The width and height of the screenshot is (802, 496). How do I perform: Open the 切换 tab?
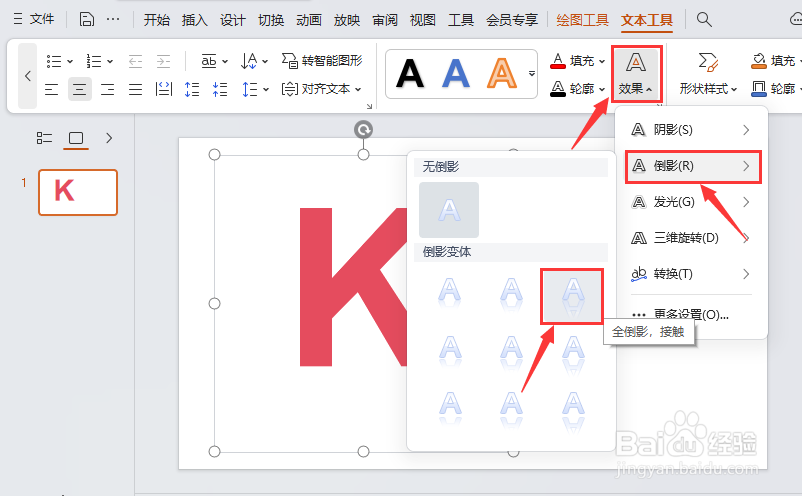271,20
